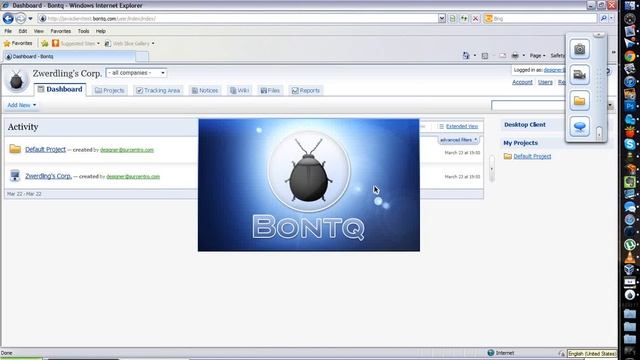Switch to the Tracking Area tab
This screenshot has height=360, width=640.
pos(158,91)
